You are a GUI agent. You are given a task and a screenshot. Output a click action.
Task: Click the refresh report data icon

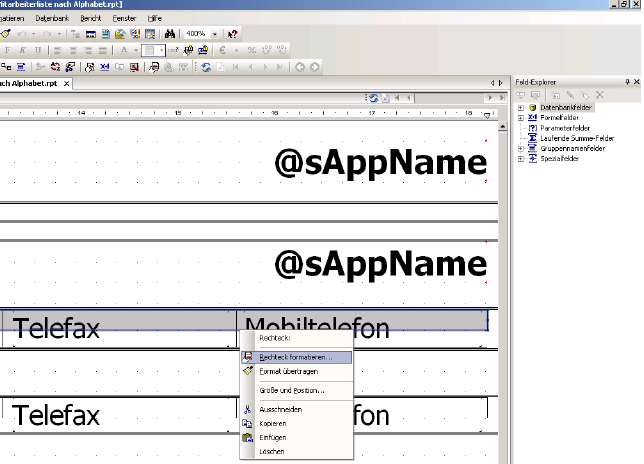206,67
